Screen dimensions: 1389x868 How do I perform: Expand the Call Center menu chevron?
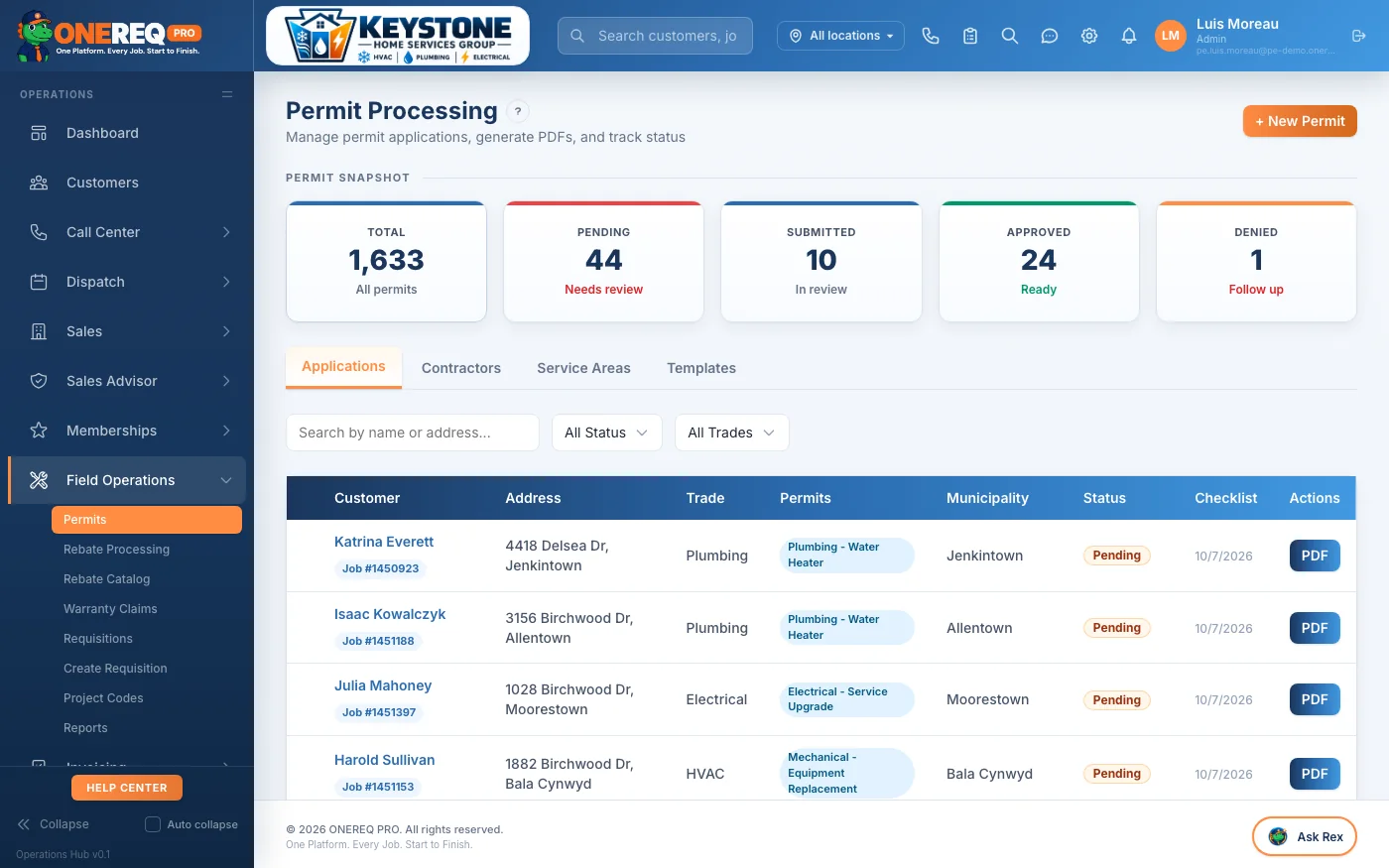tap(226, 232)
